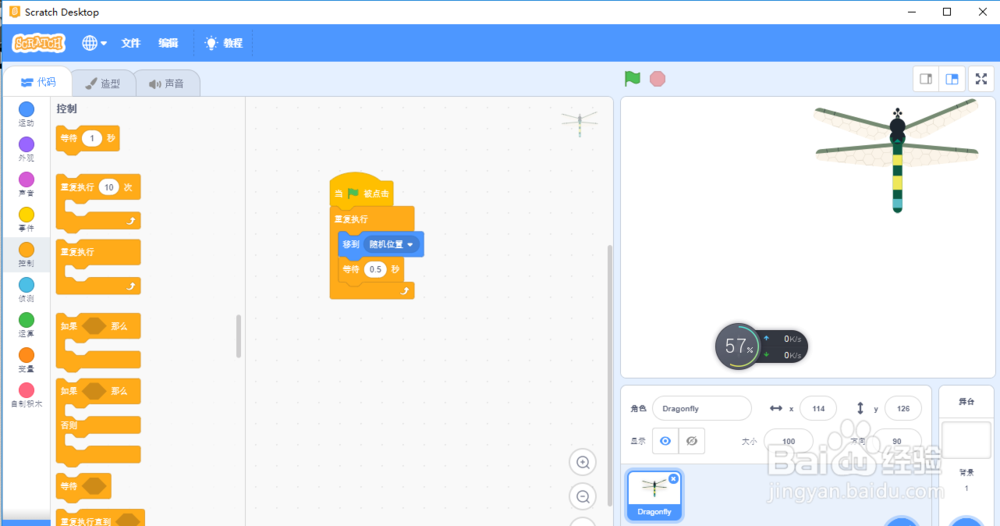The width and height of the screenshot is (1000, 526).
Task: Stop the project with red stop button
Action: click(658, 78)
